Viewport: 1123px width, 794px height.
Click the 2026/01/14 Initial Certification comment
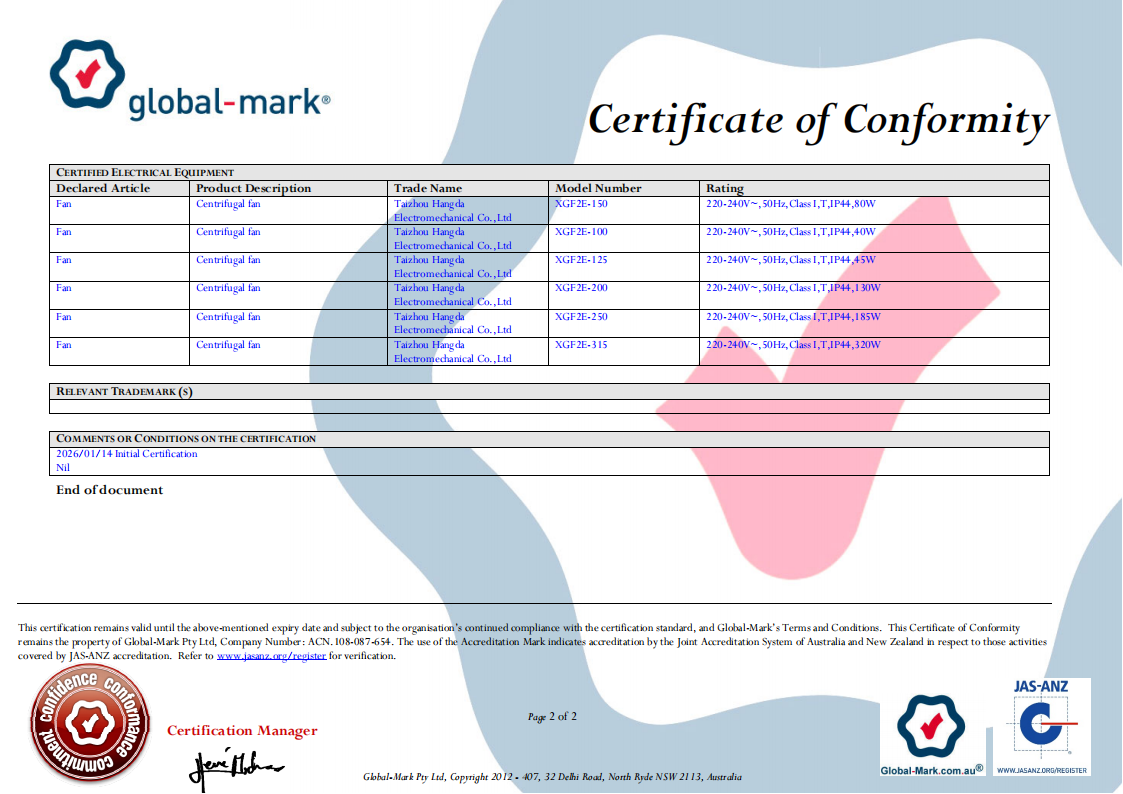(x=127, y=454)
